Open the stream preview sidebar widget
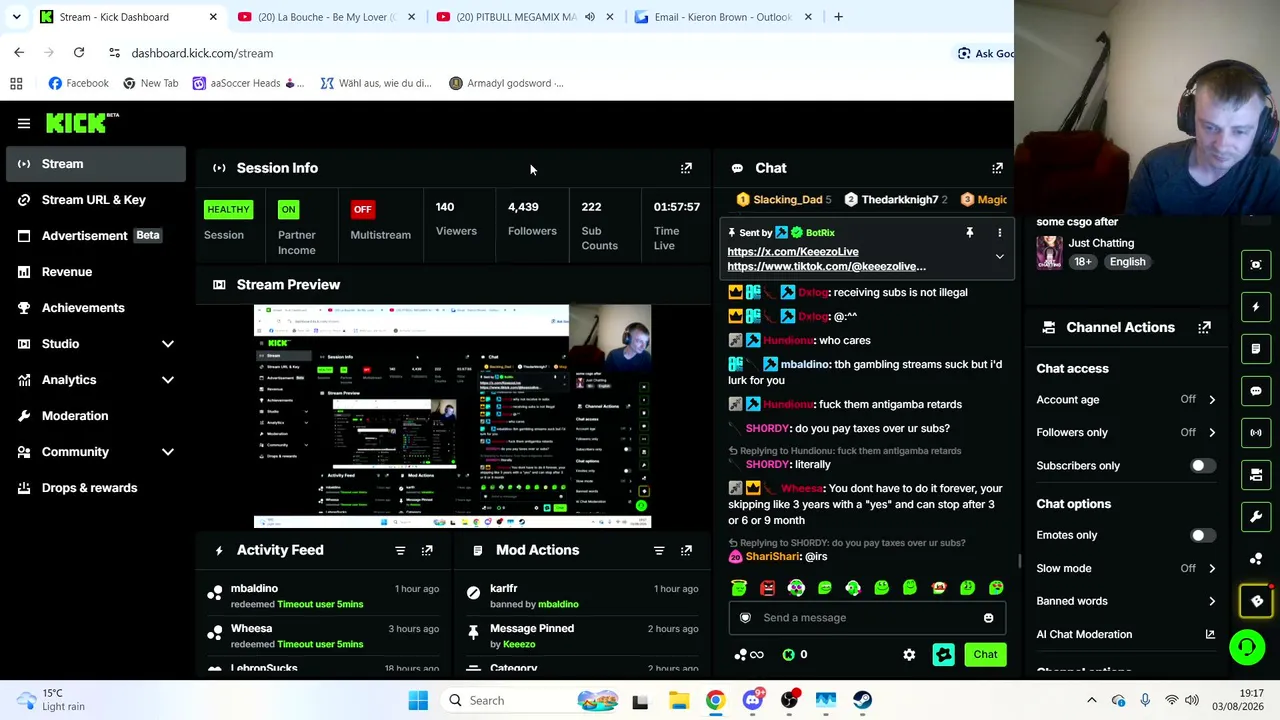This screenshot has width=1280, height=720. click(1256, 265)
